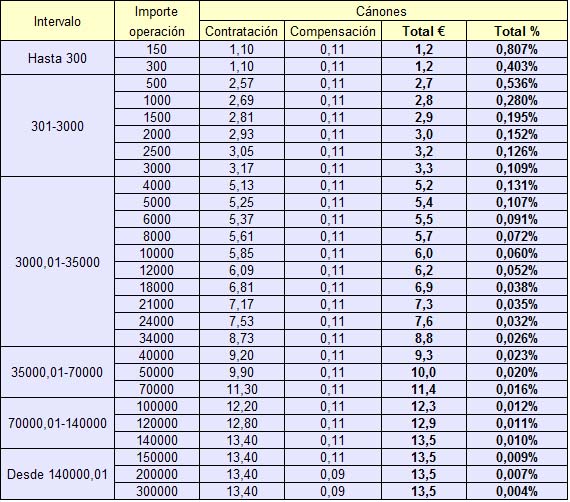Click the 8000 importe cell

pos(157,236)
